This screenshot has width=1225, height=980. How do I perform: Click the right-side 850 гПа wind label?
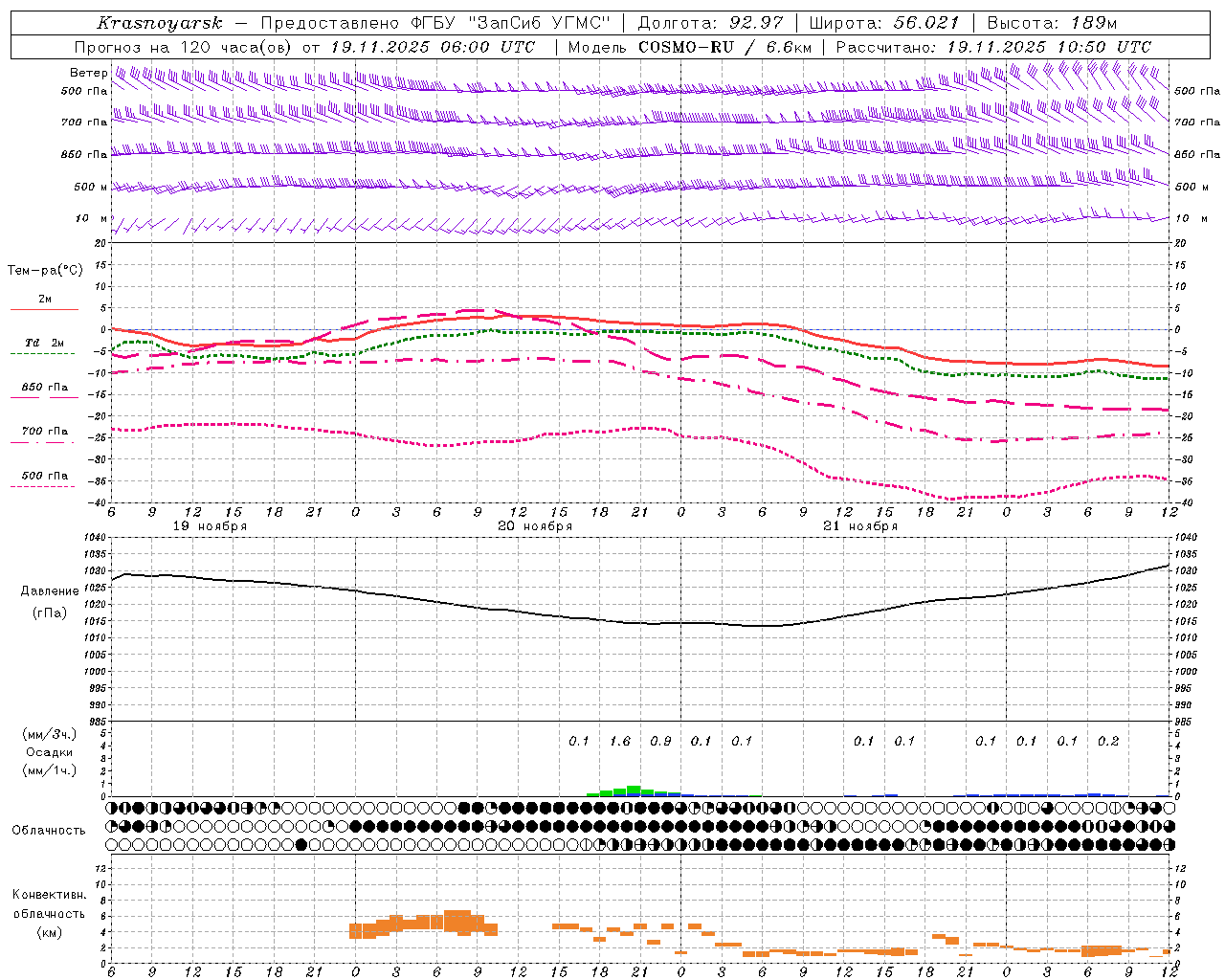click(1197, 154)
